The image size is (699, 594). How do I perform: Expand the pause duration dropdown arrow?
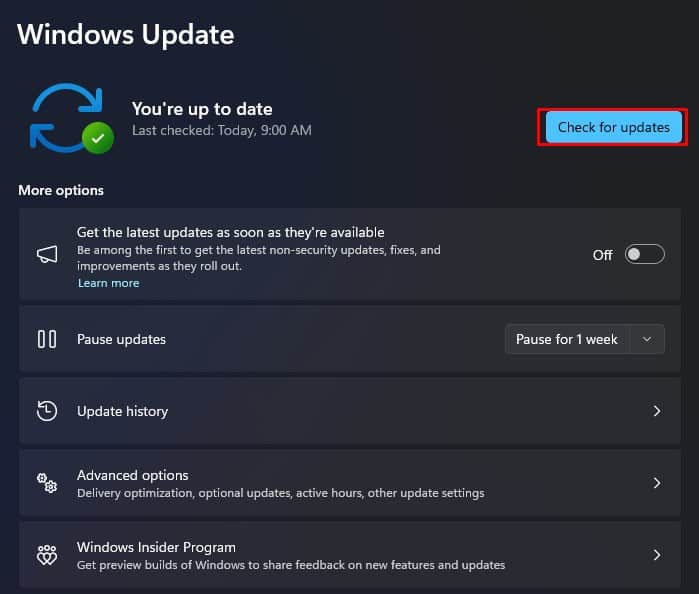647,339
